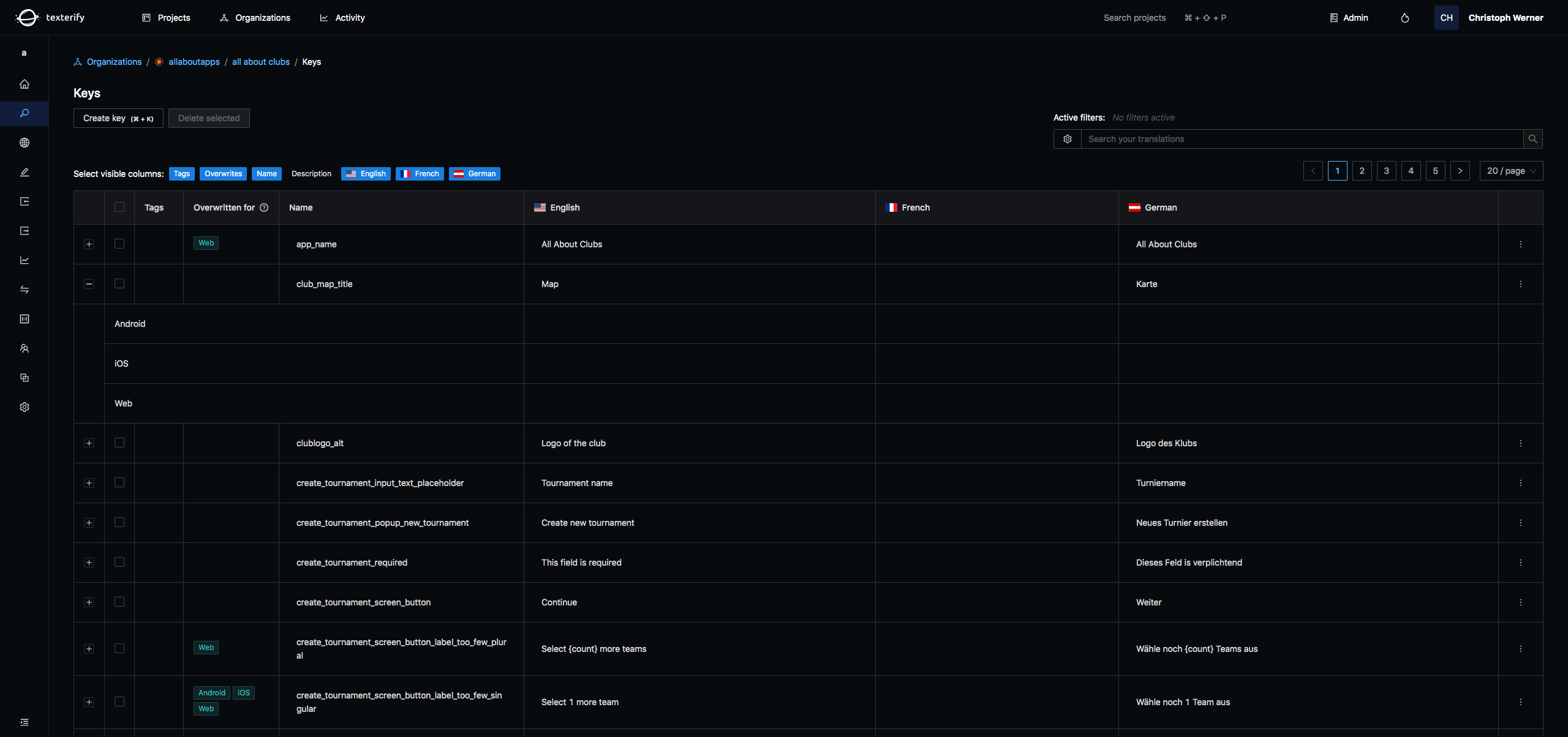The height and width of the screenshot is (737, 1568).
Task: Click the texterify logo
Action: [50, 17]
